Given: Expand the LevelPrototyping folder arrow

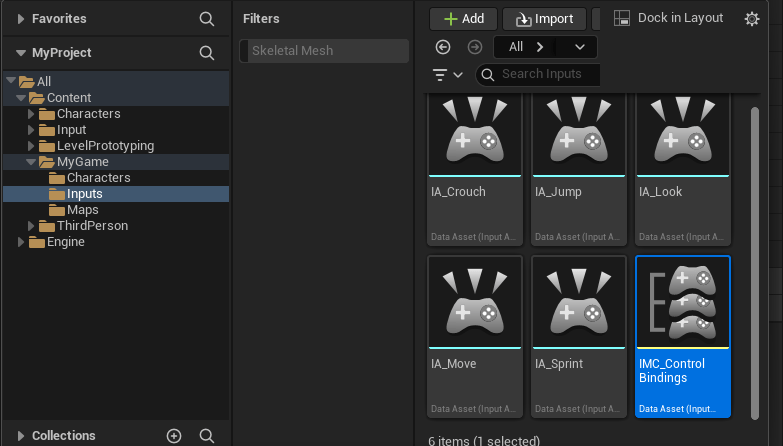Looking at the screenshot, I should point(31,146).
